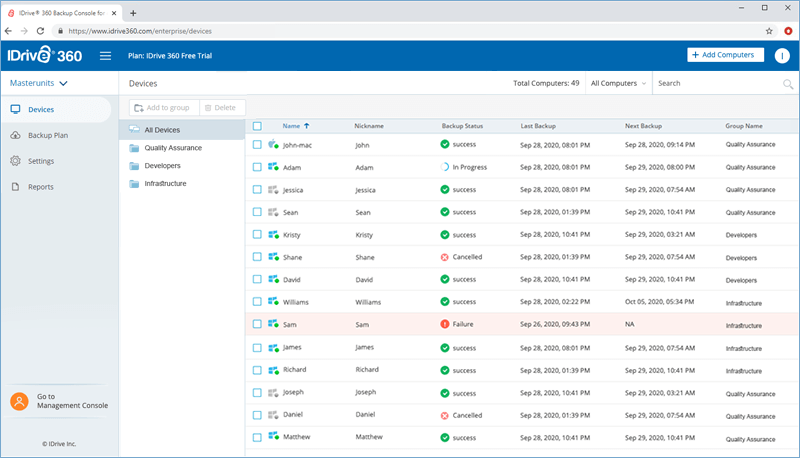Open the All Computers filter dropdown

[x=618, y=83]
